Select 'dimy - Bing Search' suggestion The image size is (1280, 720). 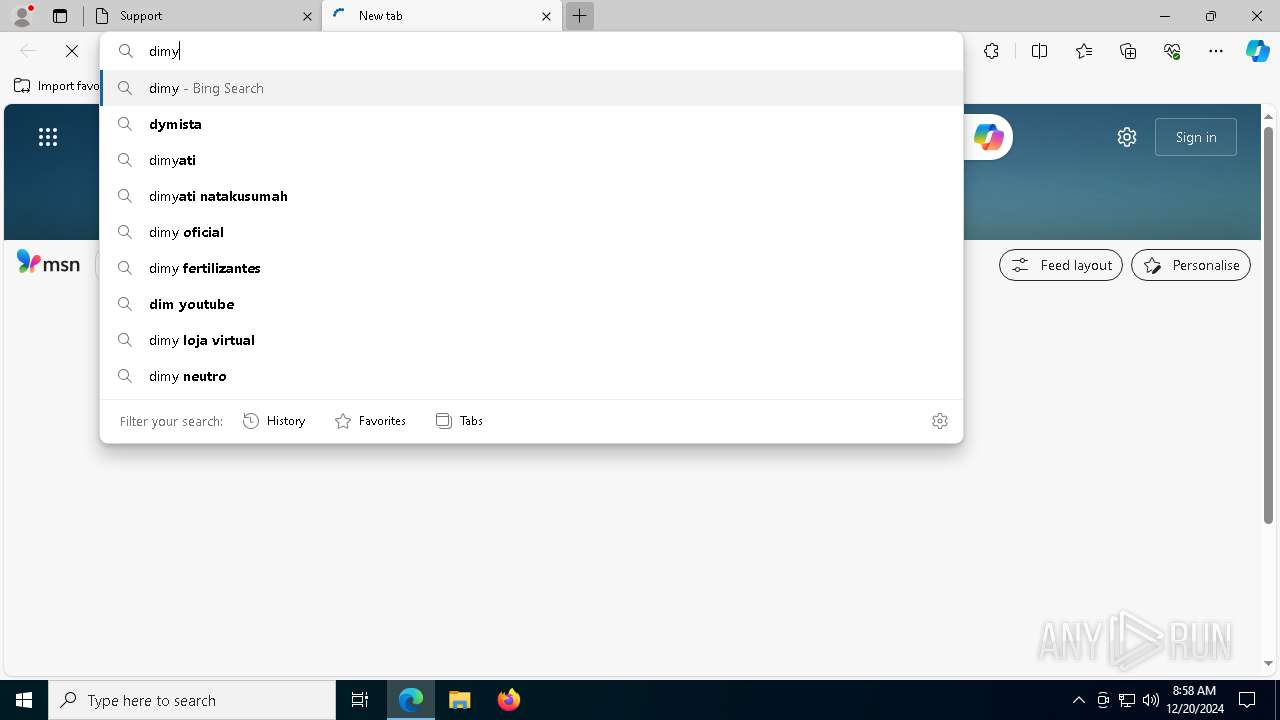531,88
